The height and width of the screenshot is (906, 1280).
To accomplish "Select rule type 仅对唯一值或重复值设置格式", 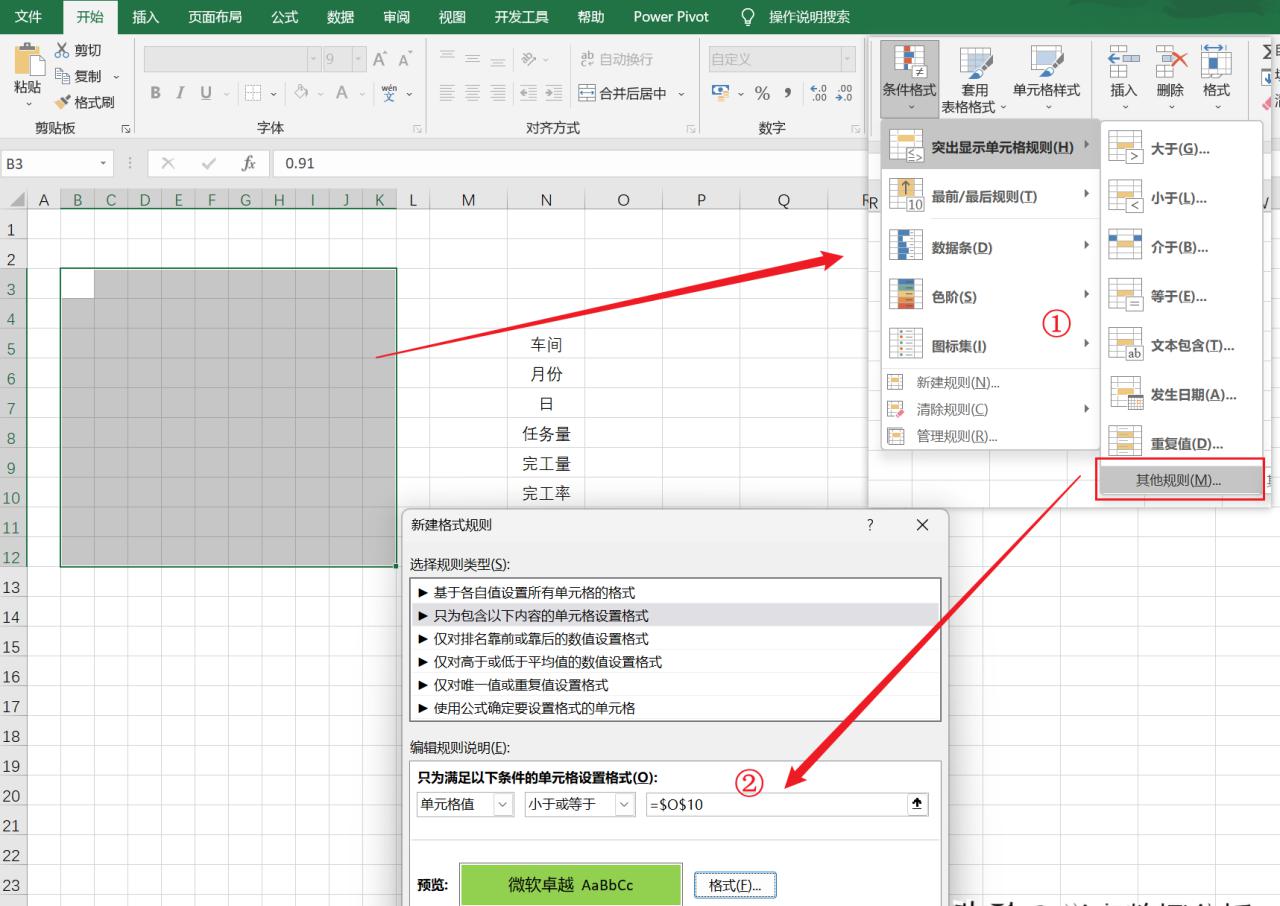I will point(675,685).
